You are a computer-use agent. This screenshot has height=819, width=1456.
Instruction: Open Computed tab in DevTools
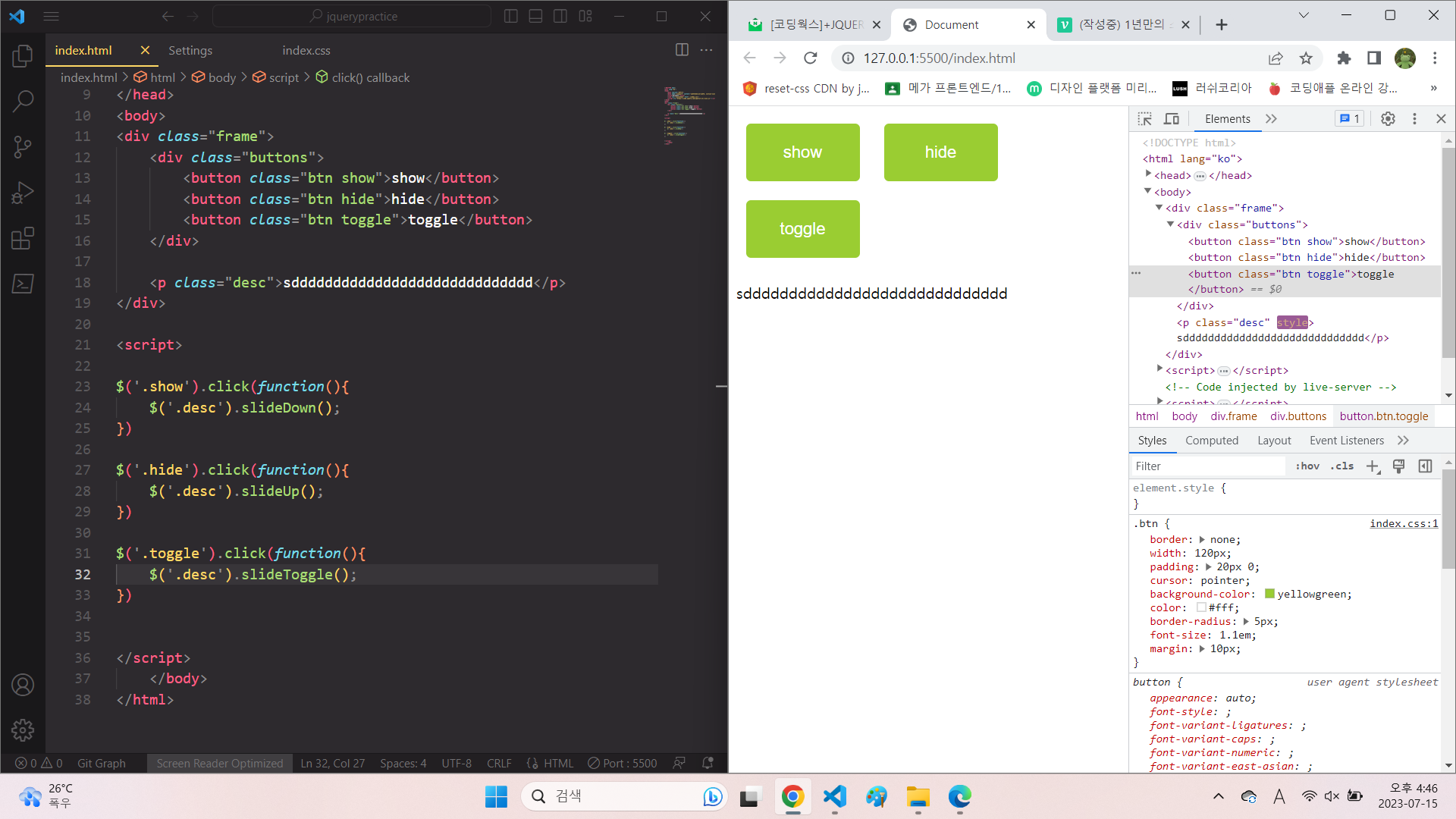(1212, 441)
